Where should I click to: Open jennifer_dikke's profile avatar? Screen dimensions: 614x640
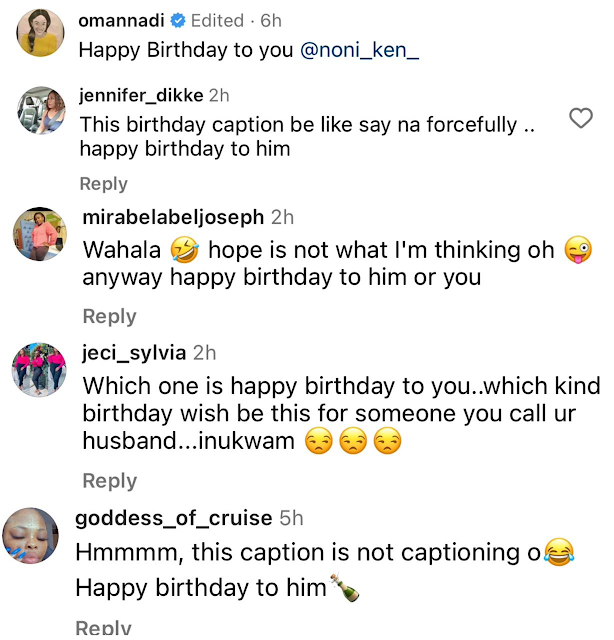click(x=41, y=109)
